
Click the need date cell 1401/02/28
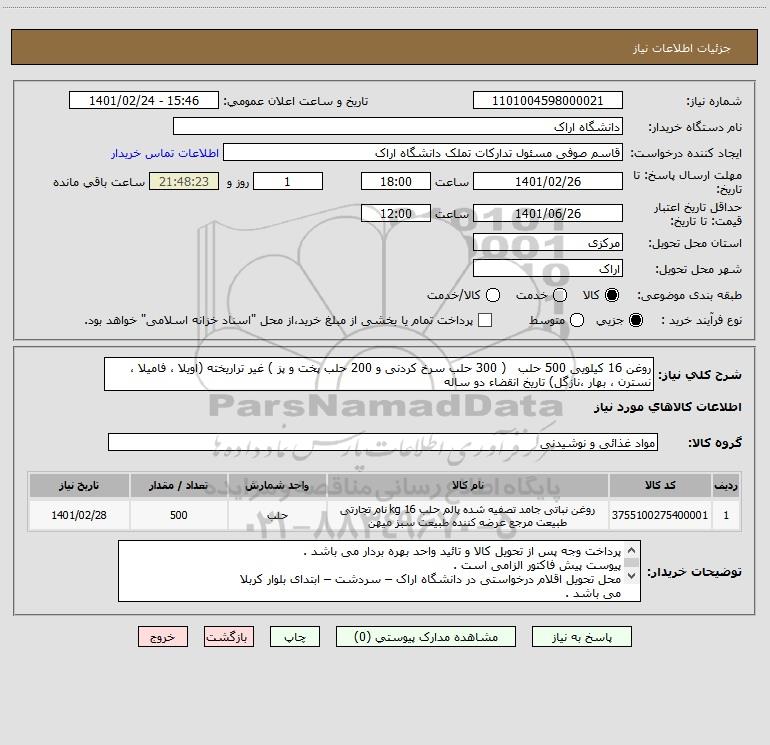point(79,515)
